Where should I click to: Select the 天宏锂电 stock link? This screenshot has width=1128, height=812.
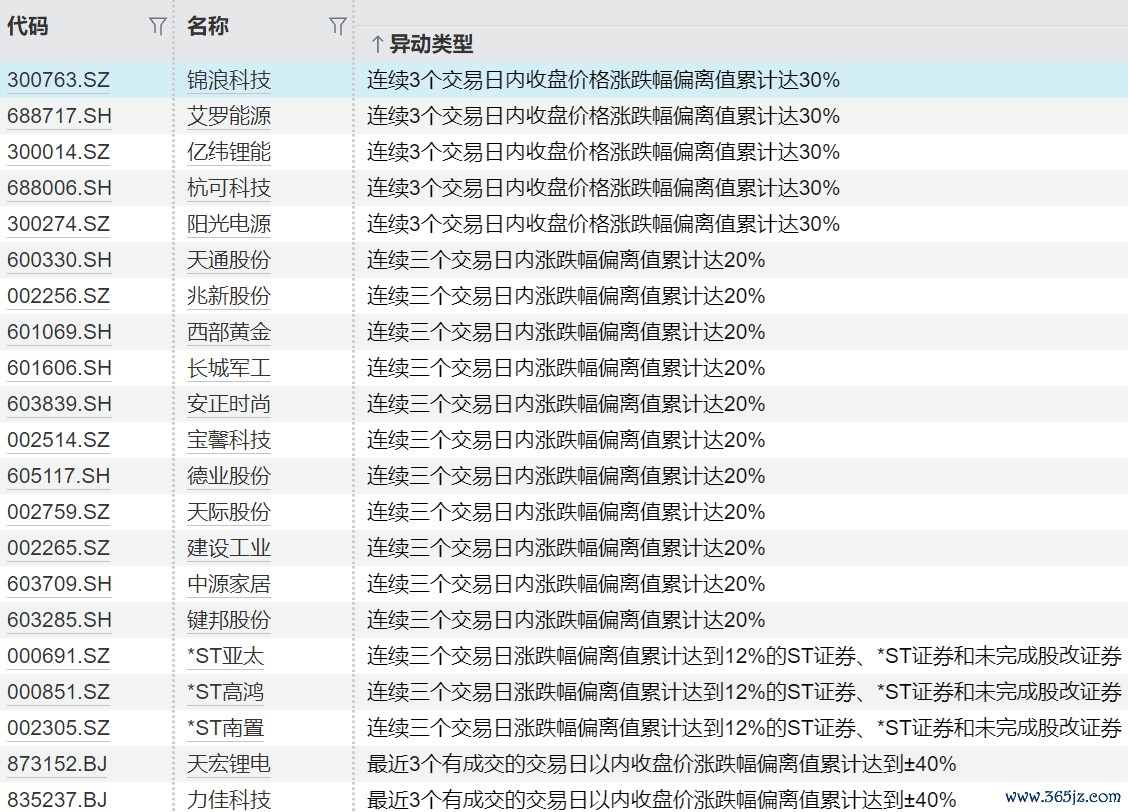click(229, 764)
